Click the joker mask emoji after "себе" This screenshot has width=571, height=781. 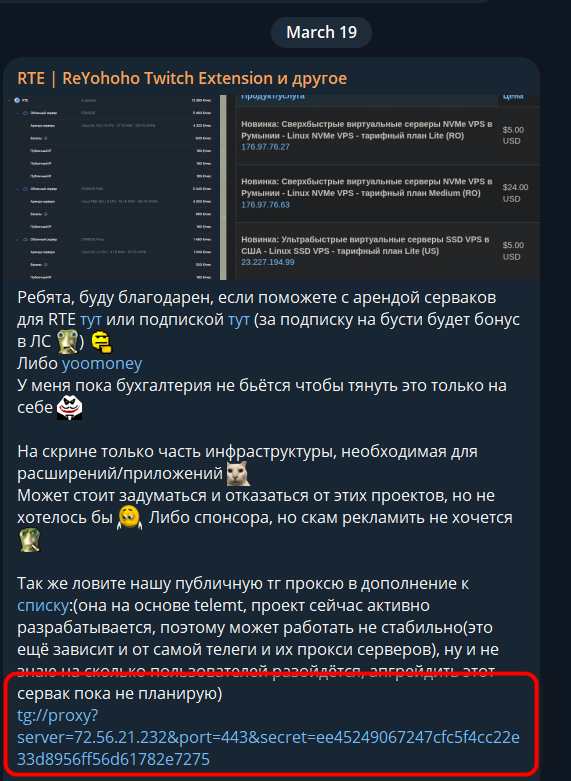point(69,408)
